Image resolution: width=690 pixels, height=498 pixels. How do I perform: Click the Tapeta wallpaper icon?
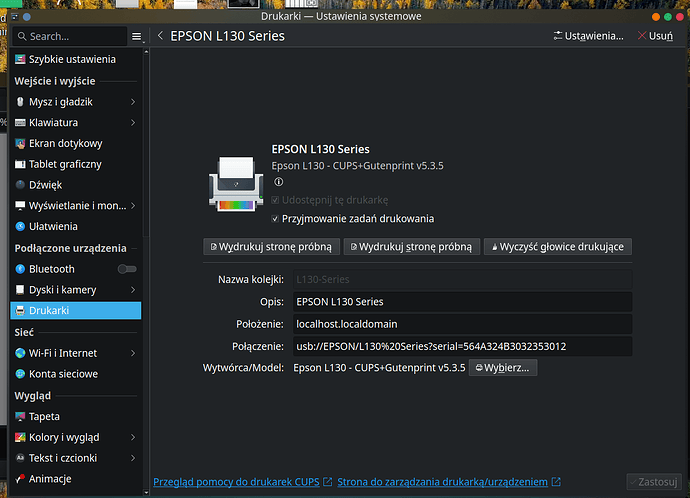tap(20, 416)
